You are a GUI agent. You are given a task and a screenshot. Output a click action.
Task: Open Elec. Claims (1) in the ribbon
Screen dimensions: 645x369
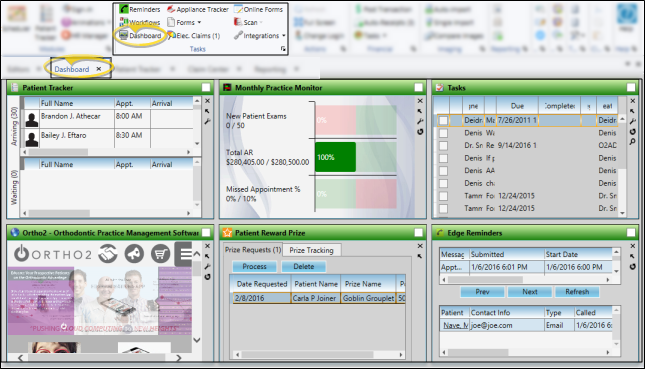coord(193,36)
